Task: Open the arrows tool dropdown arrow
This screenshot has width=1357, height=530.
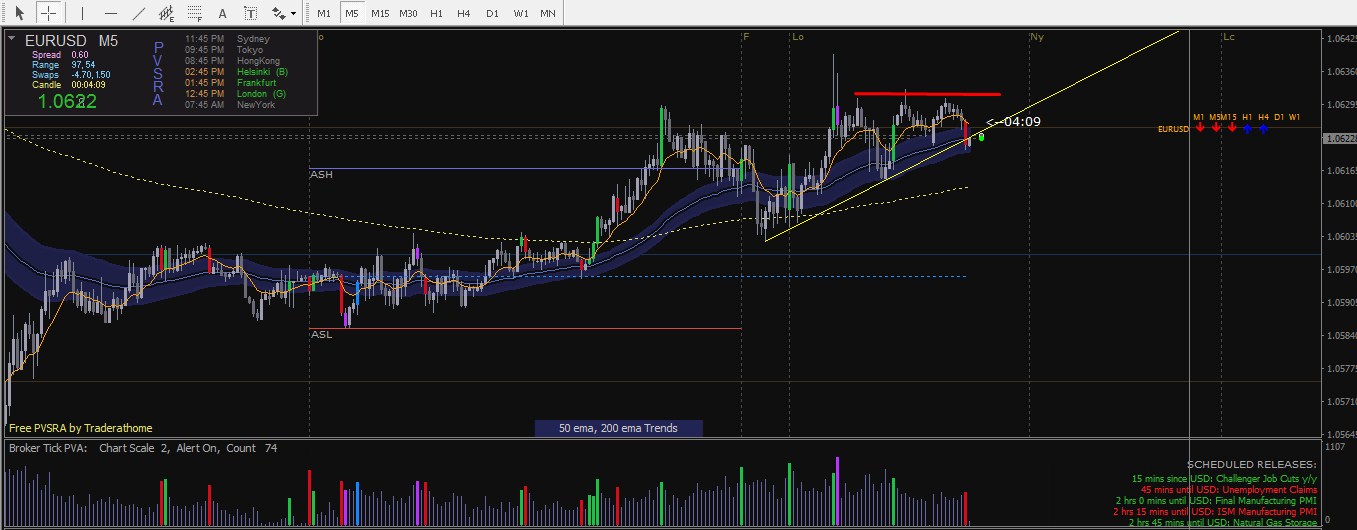Action: point(293,14)
